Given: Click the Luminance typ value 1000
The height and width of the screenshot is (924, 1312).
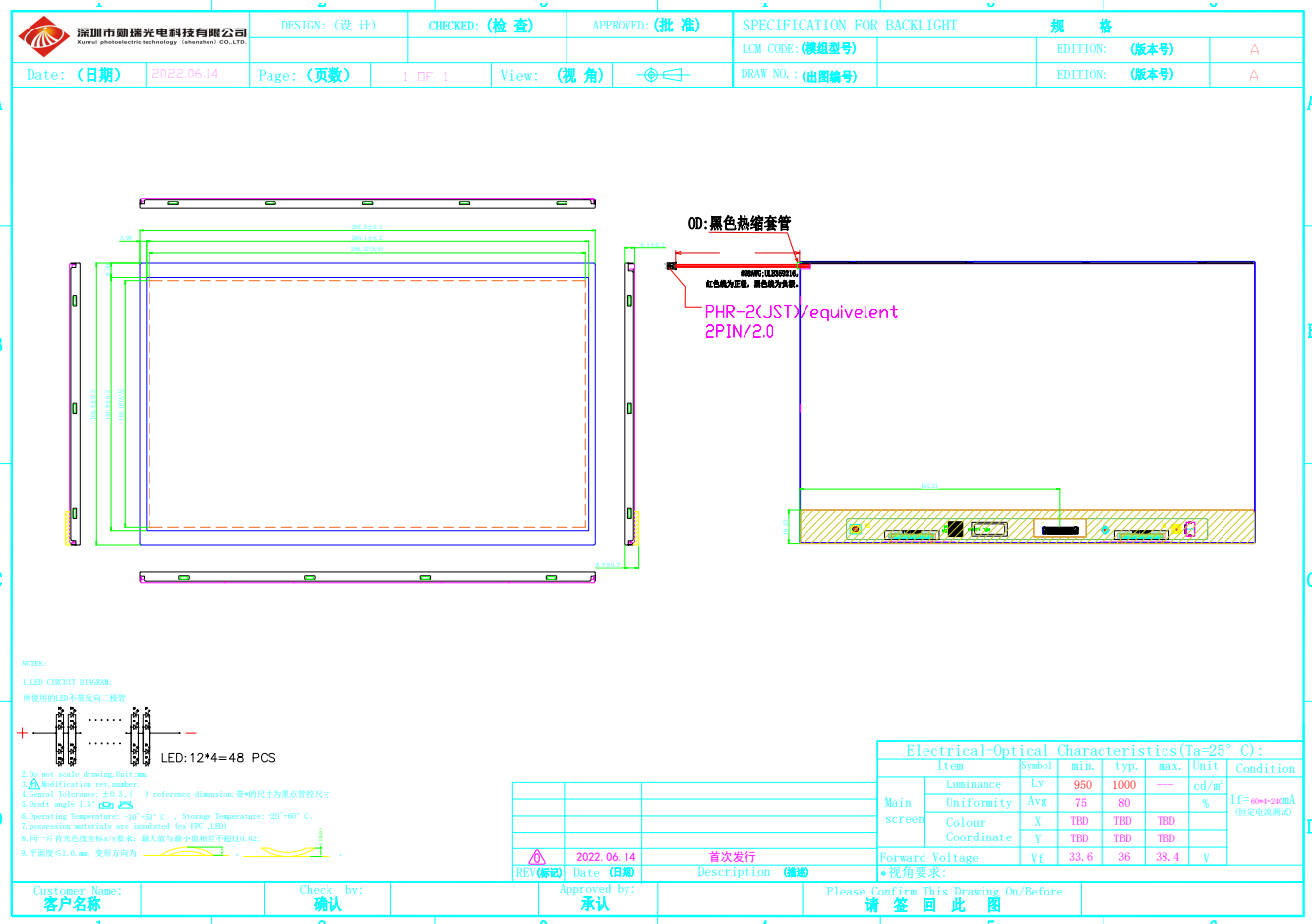Looking at the screenshot, I should tap(1124, 785).
